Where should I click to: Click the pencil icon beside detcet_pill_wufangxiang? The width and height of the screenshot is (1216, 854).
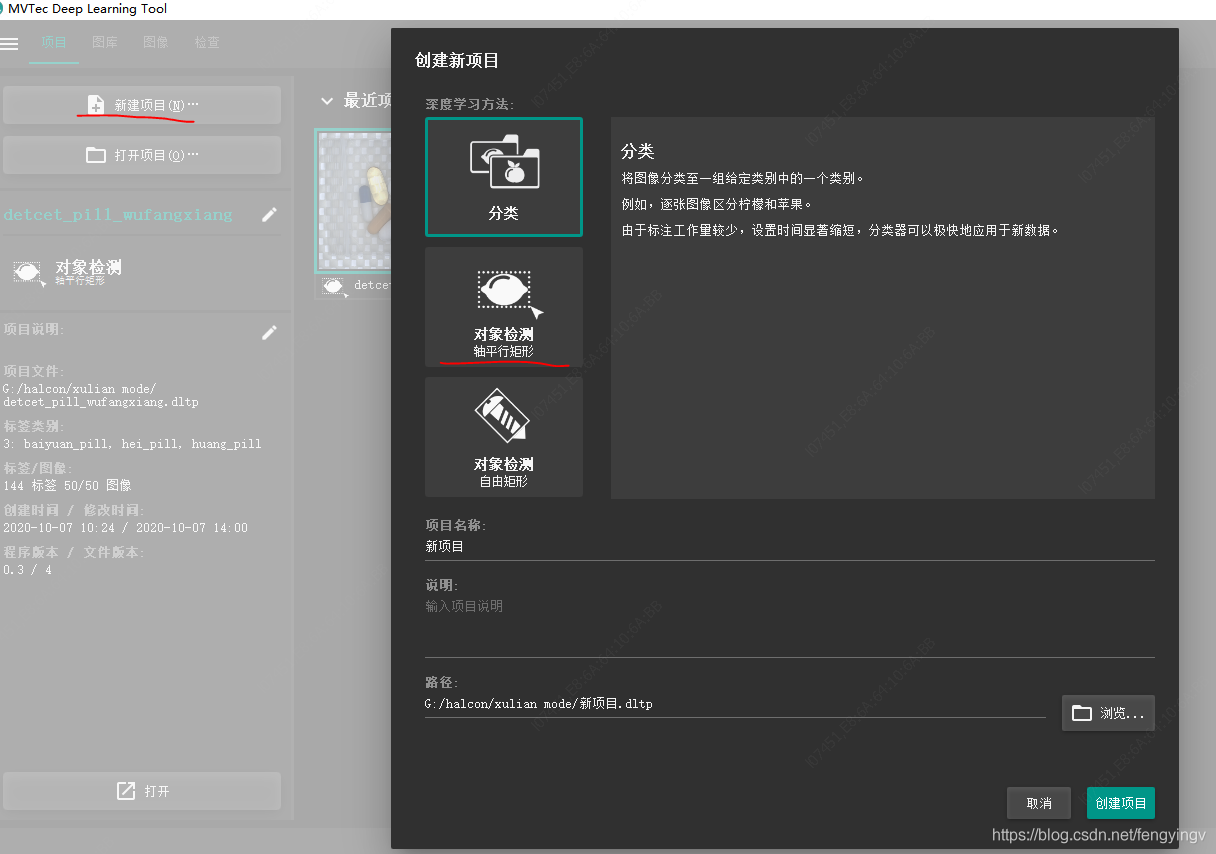click(x=269, y=215)
